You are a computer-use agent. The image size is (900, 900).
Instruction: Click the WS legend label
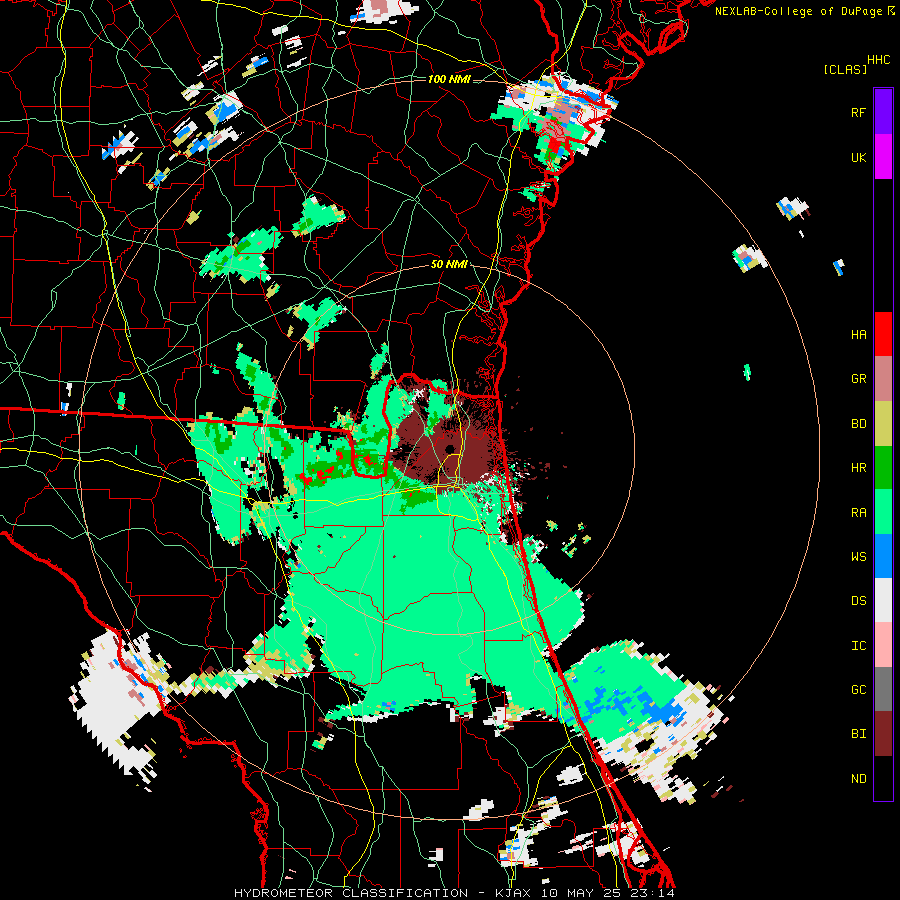858,557
